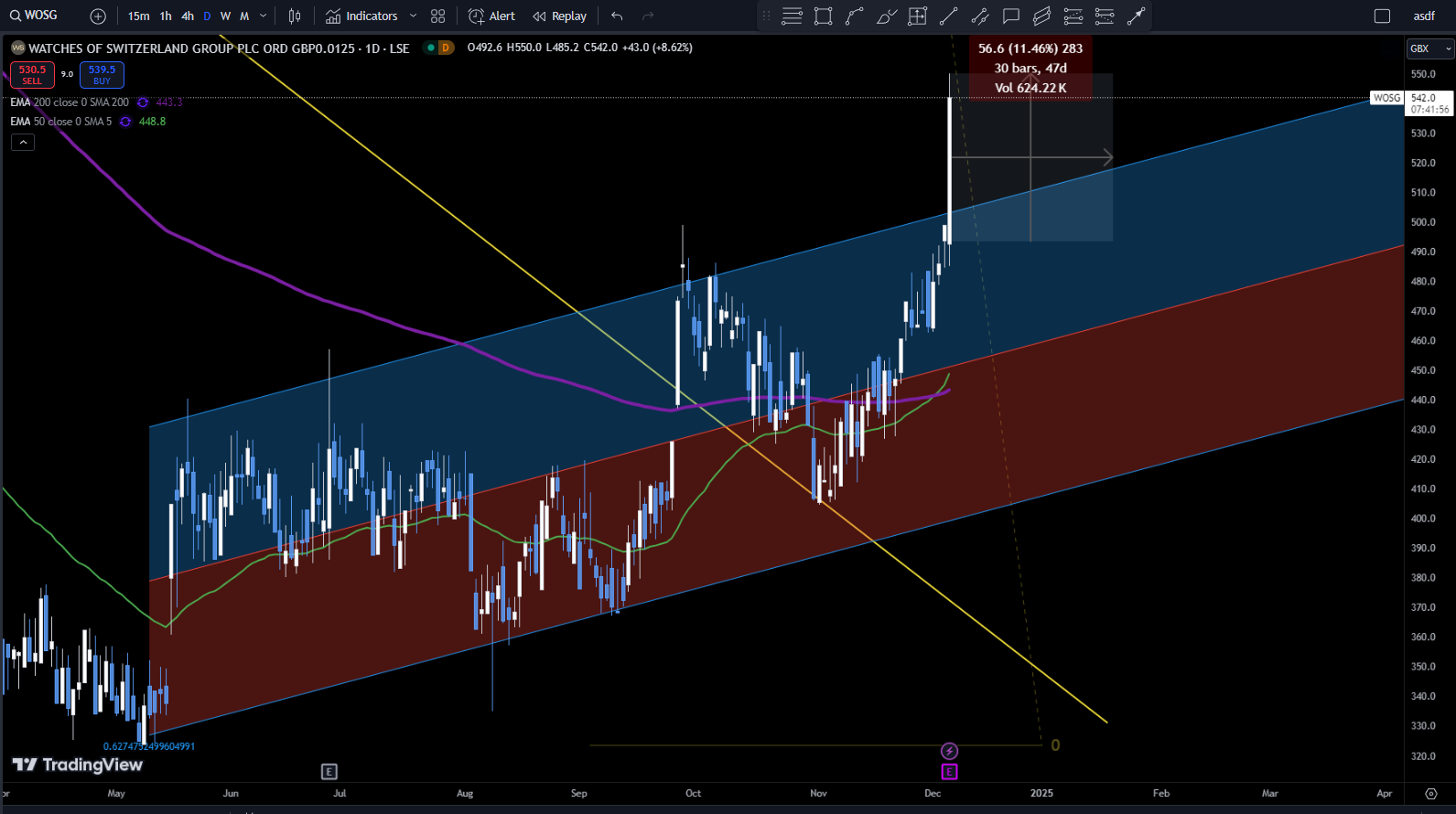
Task: Expand the favorite indicators dropdown arrow
Action: [413, 16]
